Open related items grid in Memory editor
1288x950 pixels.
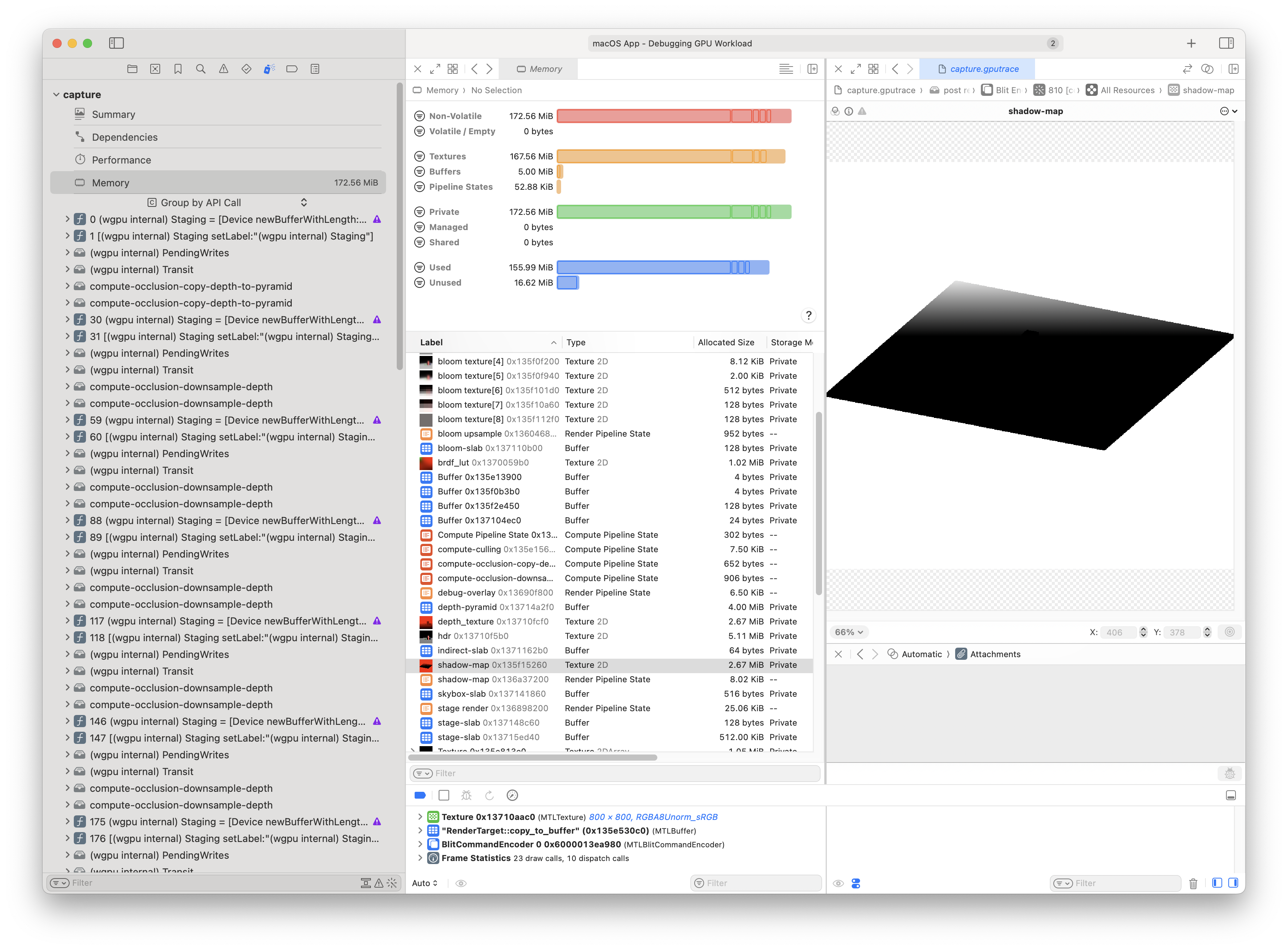pos(453,69)
